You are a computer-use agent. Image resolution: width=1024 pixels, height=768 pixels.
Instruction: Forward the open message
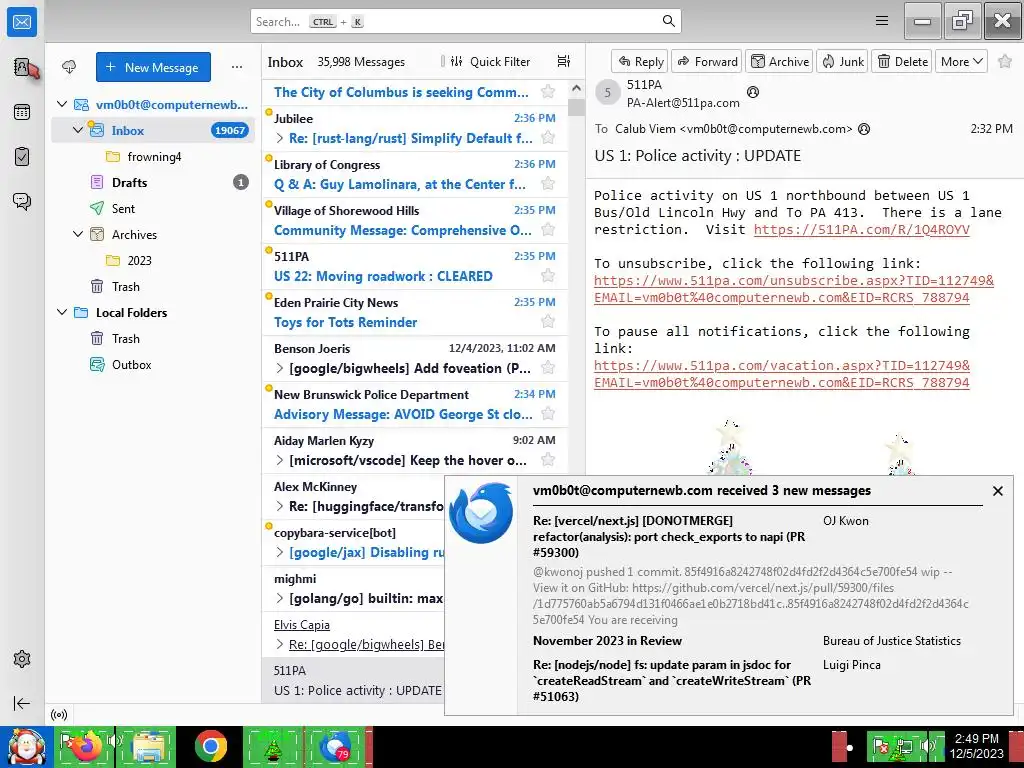(x=707, y=61)
